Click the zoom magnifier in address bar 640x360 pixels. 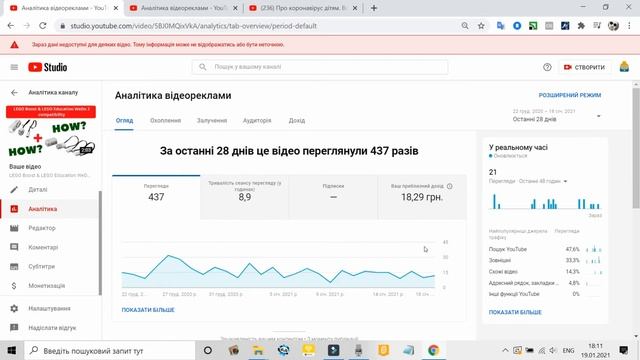click(465, 26)
